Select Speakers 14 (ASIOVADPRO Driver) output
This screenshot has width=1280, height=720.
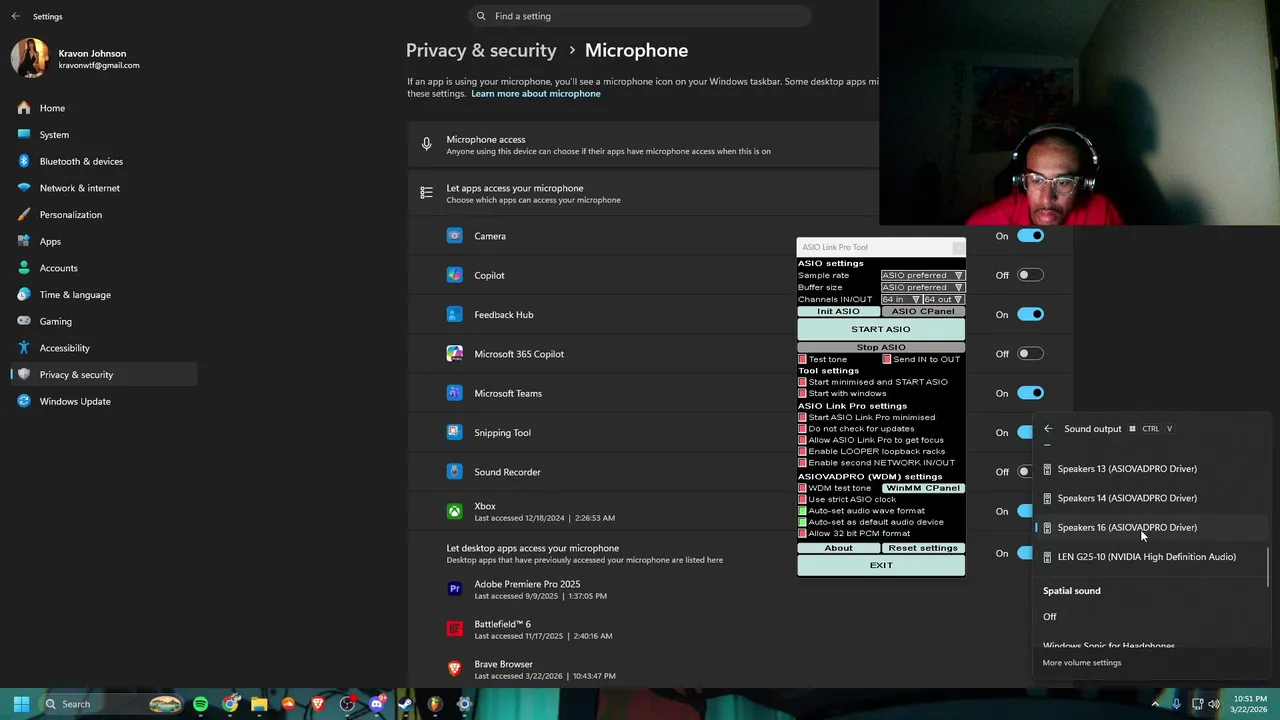click(x=1151, y=498)
